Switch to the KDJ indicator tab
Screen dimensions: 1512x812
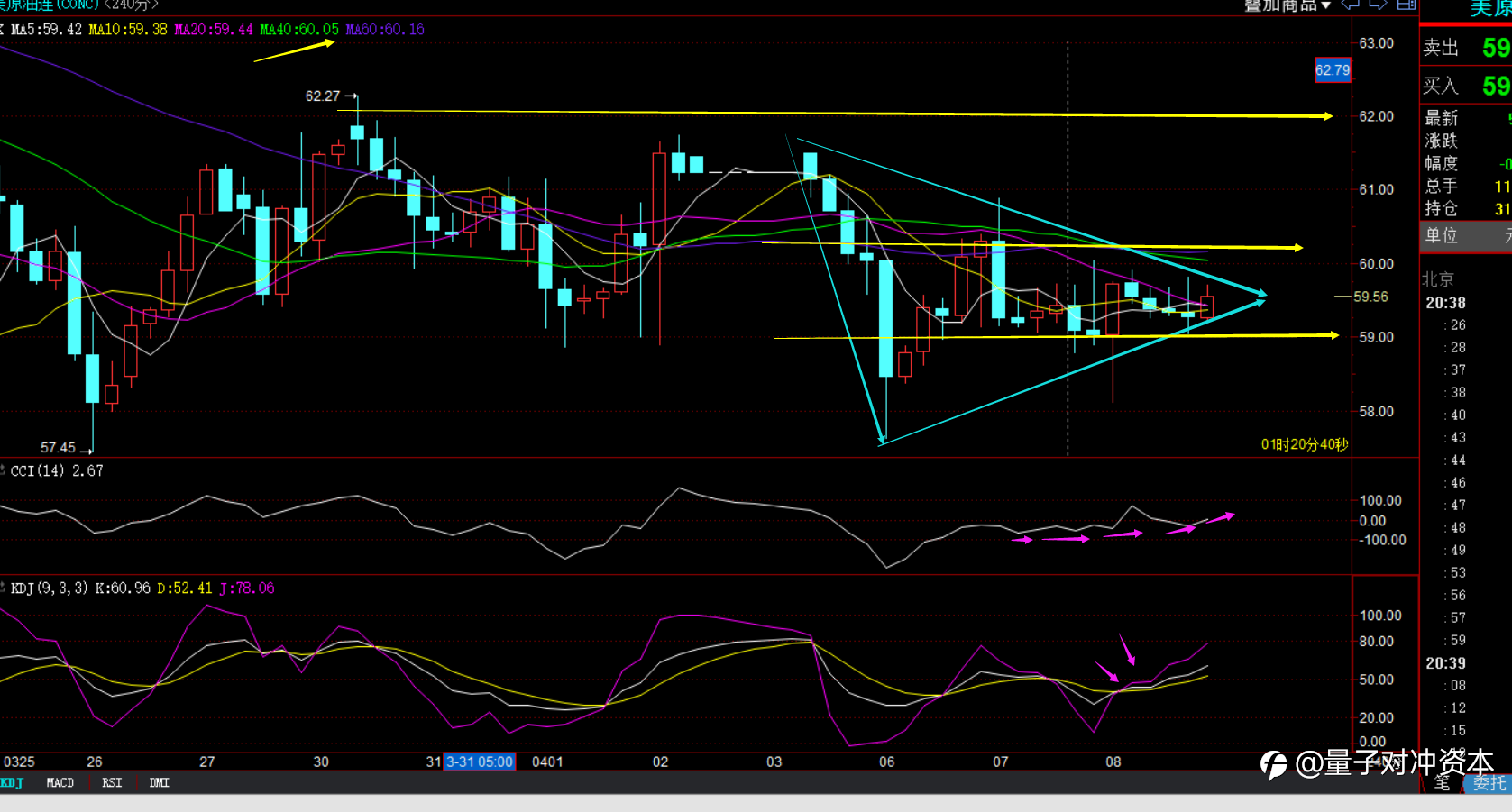point(12,783)
